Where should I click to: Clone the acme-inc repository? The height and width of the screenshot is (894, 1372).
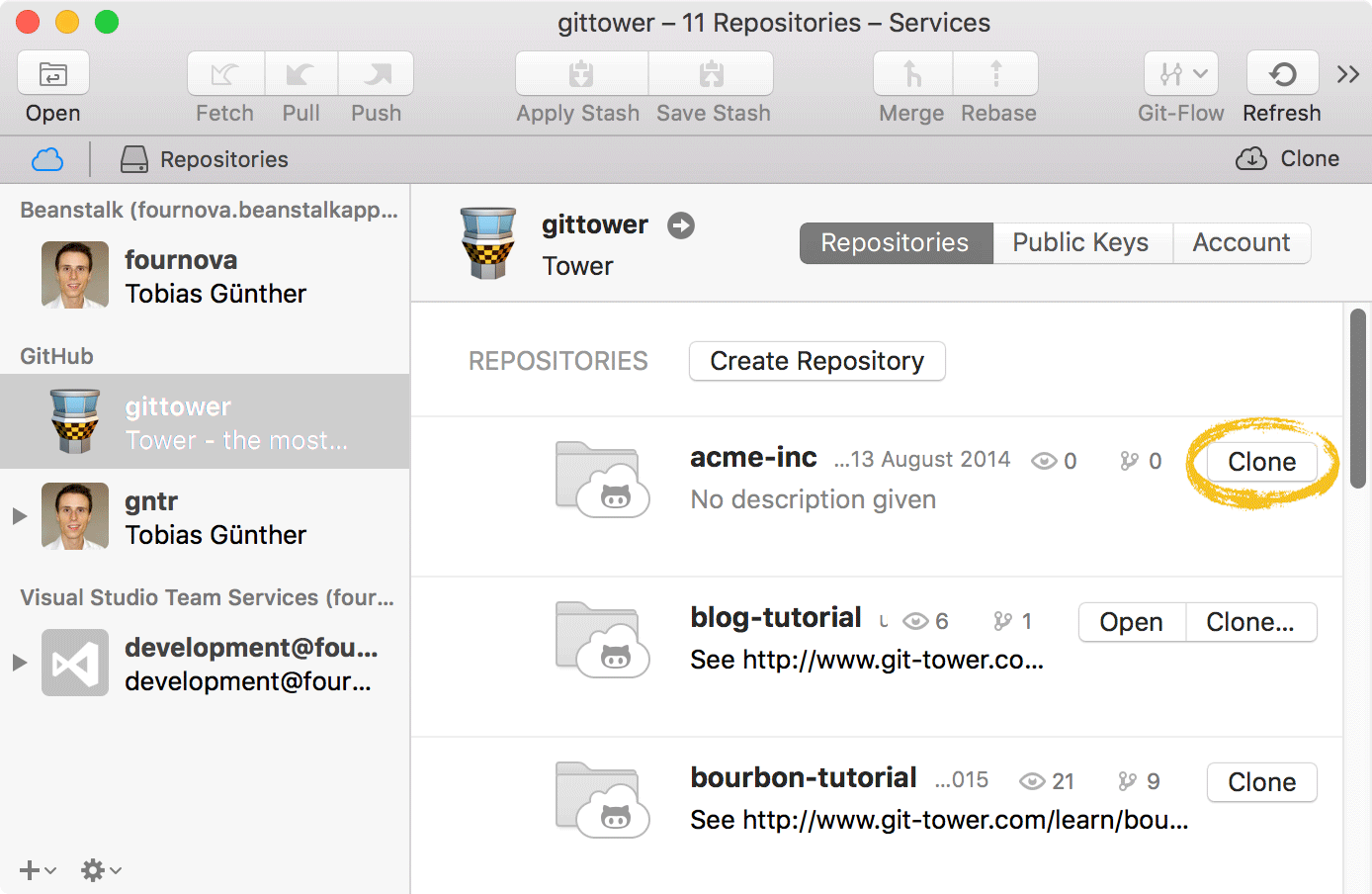pos(1261,462)
